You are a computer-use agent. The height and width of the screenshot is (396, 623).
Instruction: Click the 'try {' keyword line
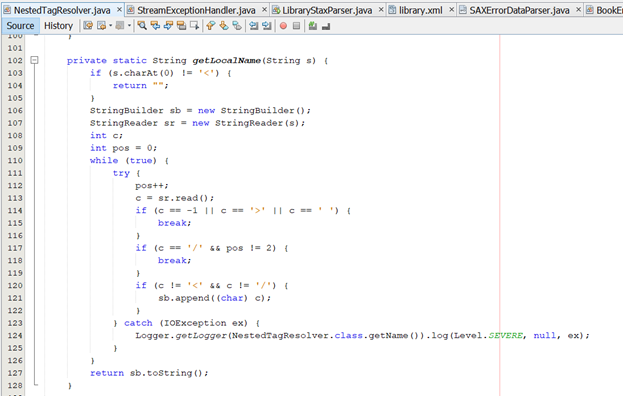[x=126, y=173]
